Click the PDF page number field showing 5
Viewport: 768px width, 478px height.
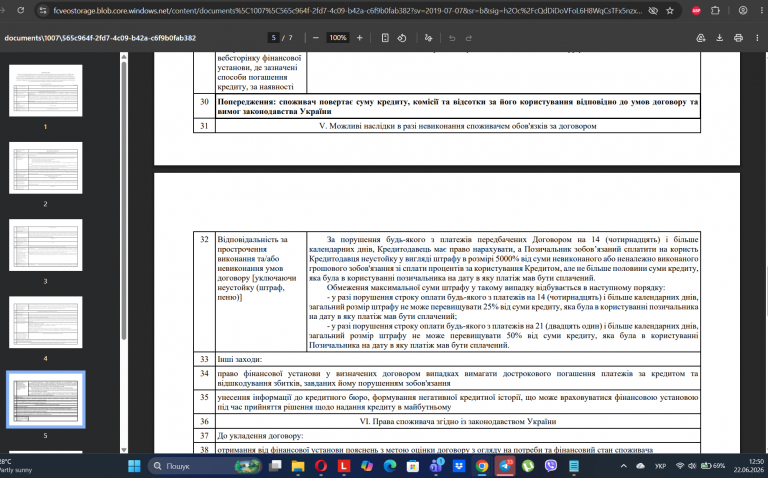point(273,38)
